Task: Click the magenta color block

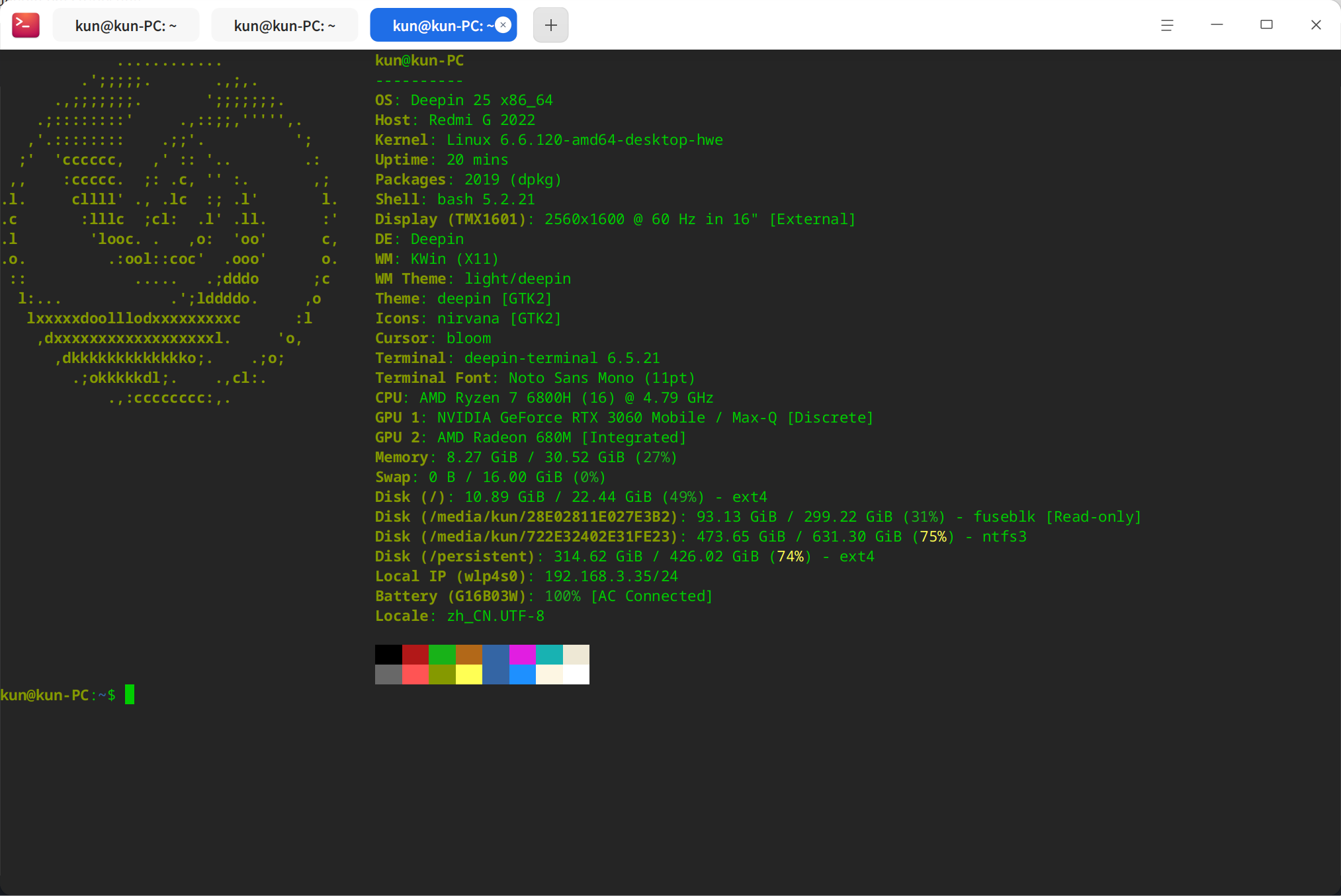Action: [x=522, y=655]
